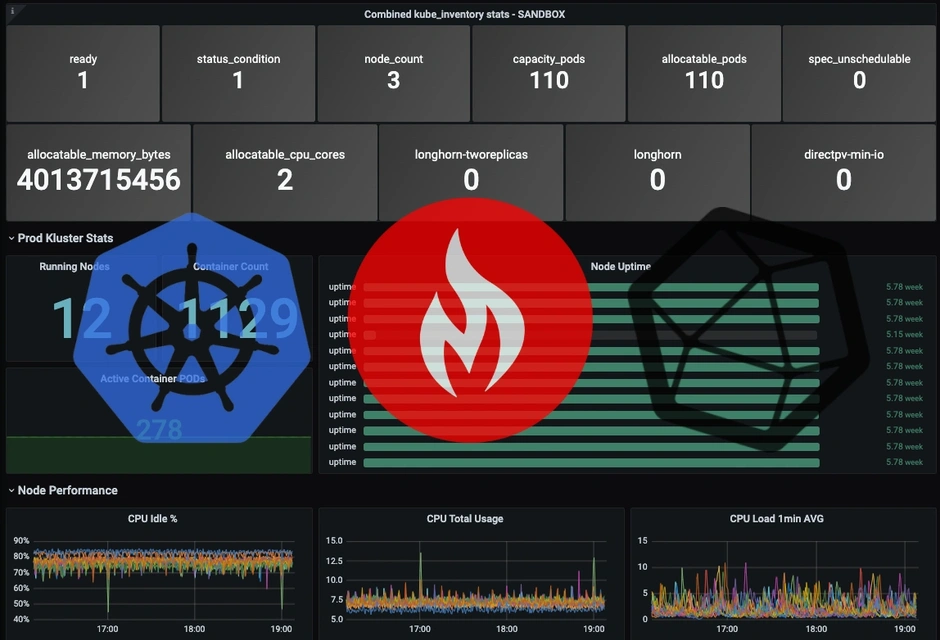Select the status_condition stat tile
Image resolution: width=940 pixels, height=640 pixels.
pos(239,74)
